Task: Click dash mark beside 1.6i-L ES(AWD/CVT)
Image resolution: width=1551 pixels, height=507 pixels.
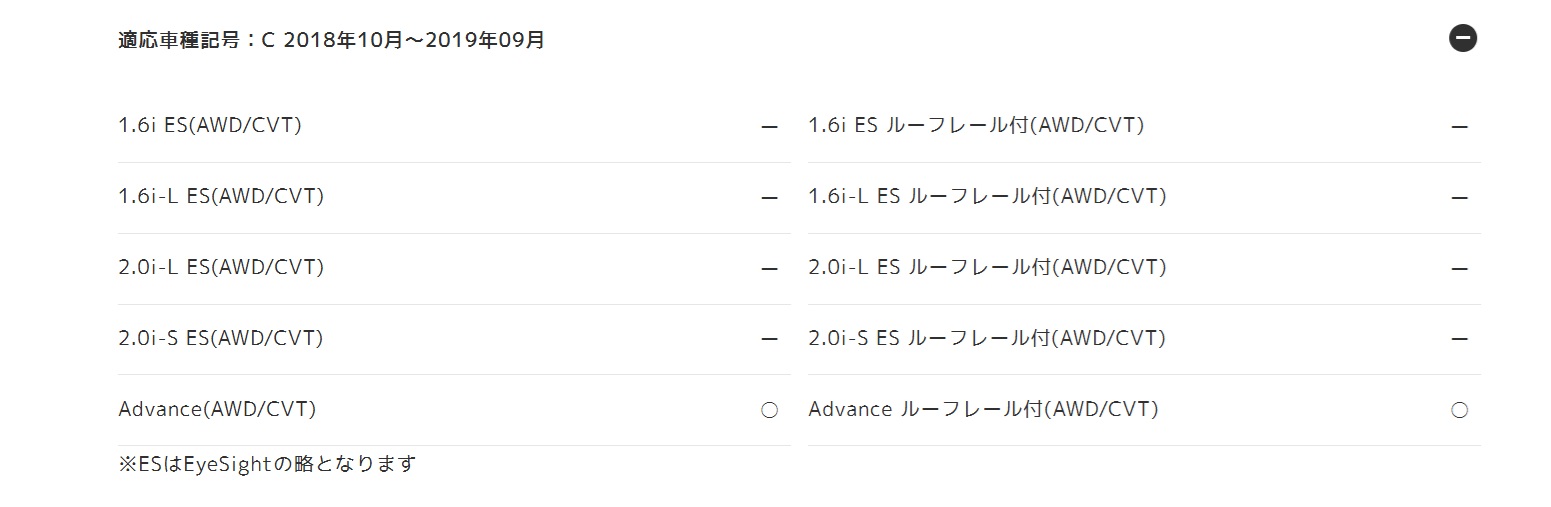Action: tap(769, 198)
